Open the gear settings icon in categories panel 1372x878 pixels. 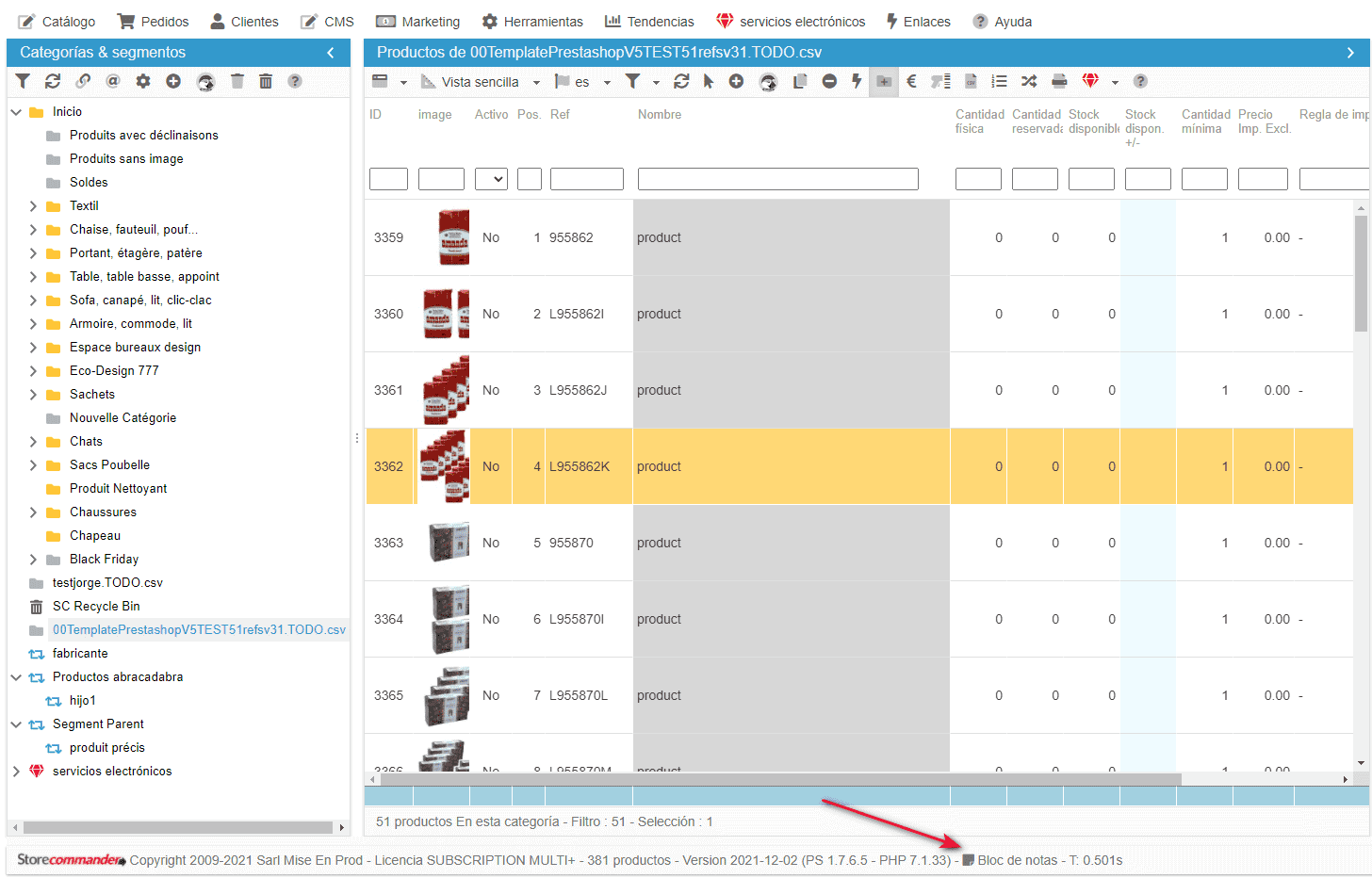point(143,82)
